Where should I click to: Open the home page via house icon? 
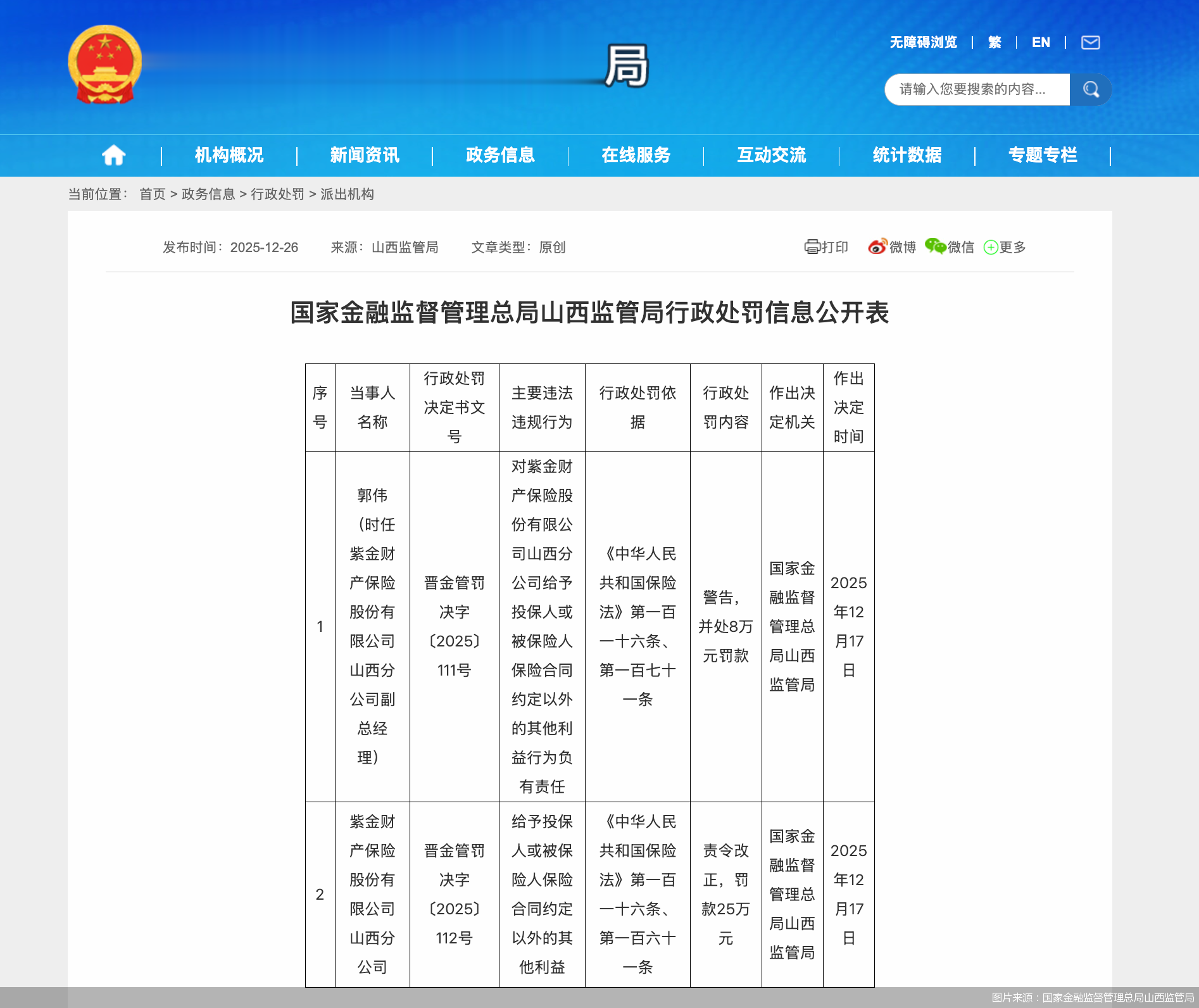(x=114, y=155)
